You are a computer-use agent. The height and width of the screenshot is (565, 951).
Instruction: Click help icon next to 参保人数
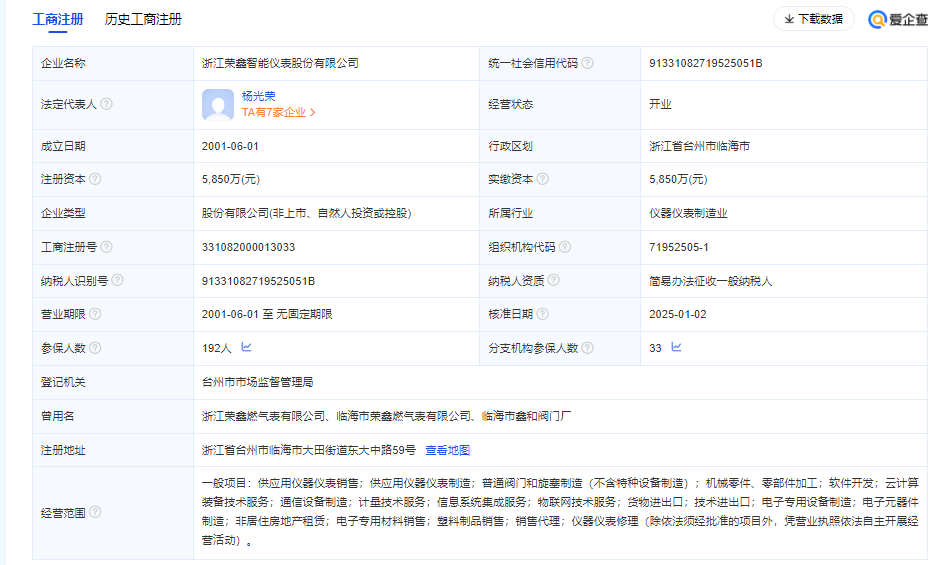[x=95, y=348]
